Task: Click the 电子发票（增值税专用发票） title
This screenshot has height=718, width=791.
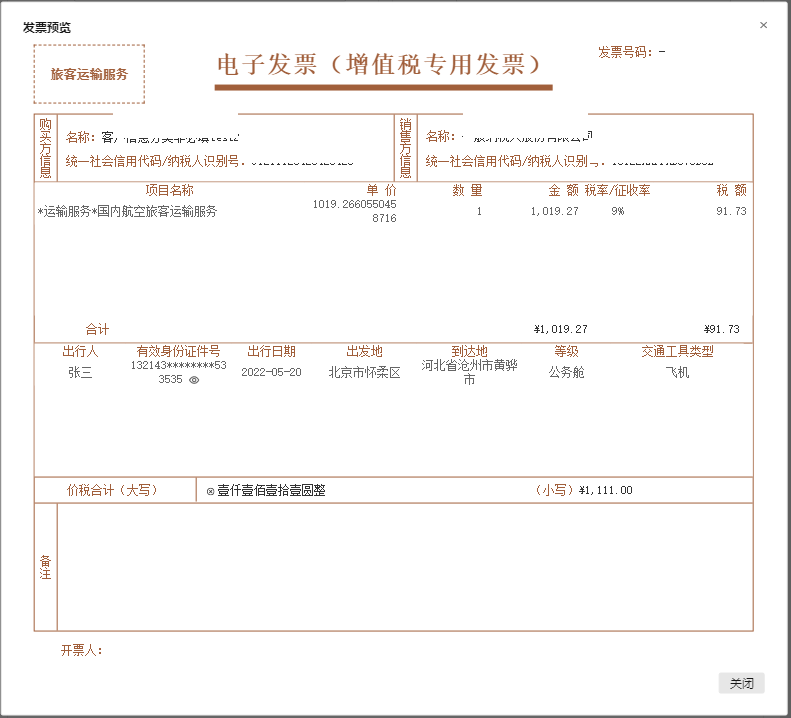Action: point(382,65)
